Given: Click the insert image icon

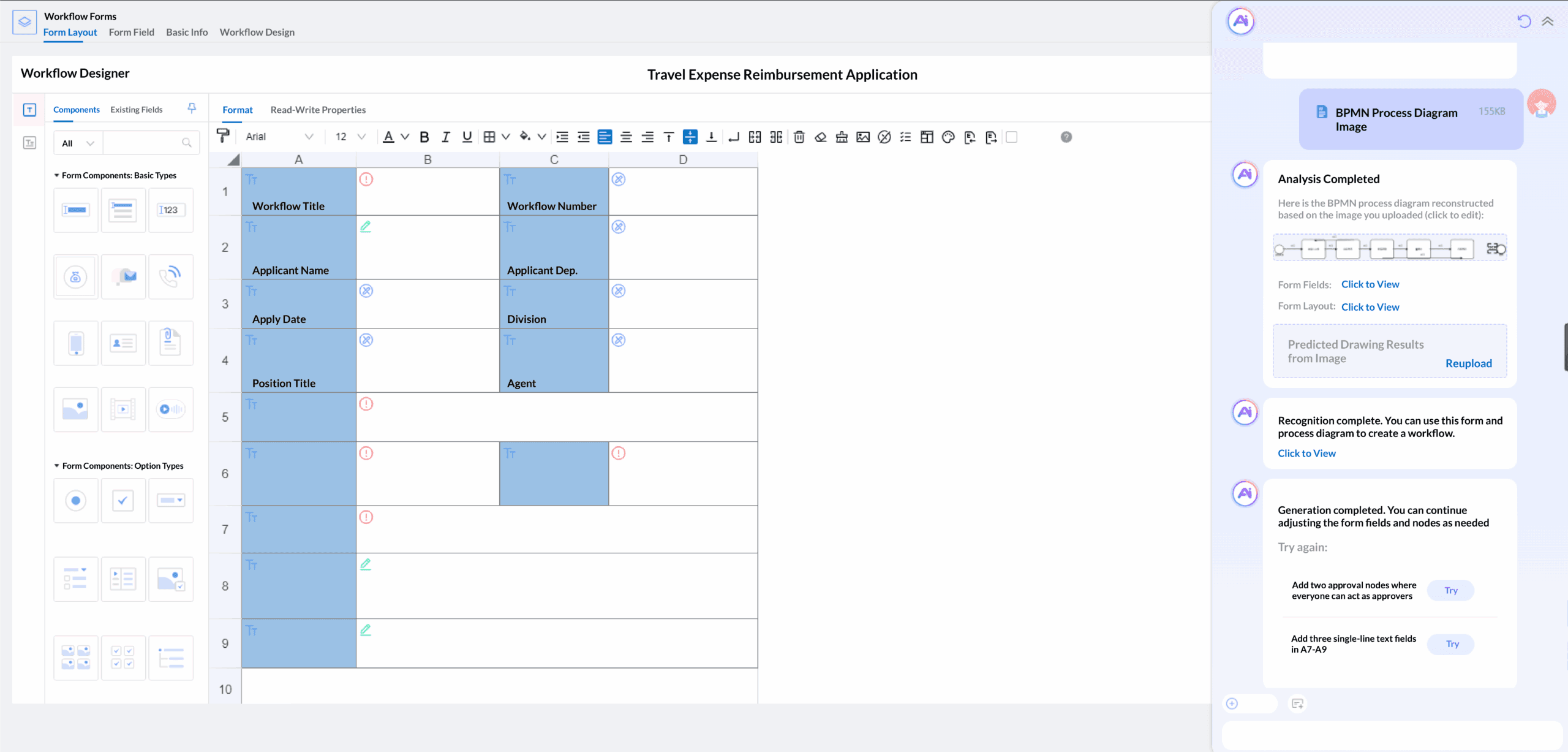Looking at the screenshot, I should pyautogui.click(x=863, y=137).
